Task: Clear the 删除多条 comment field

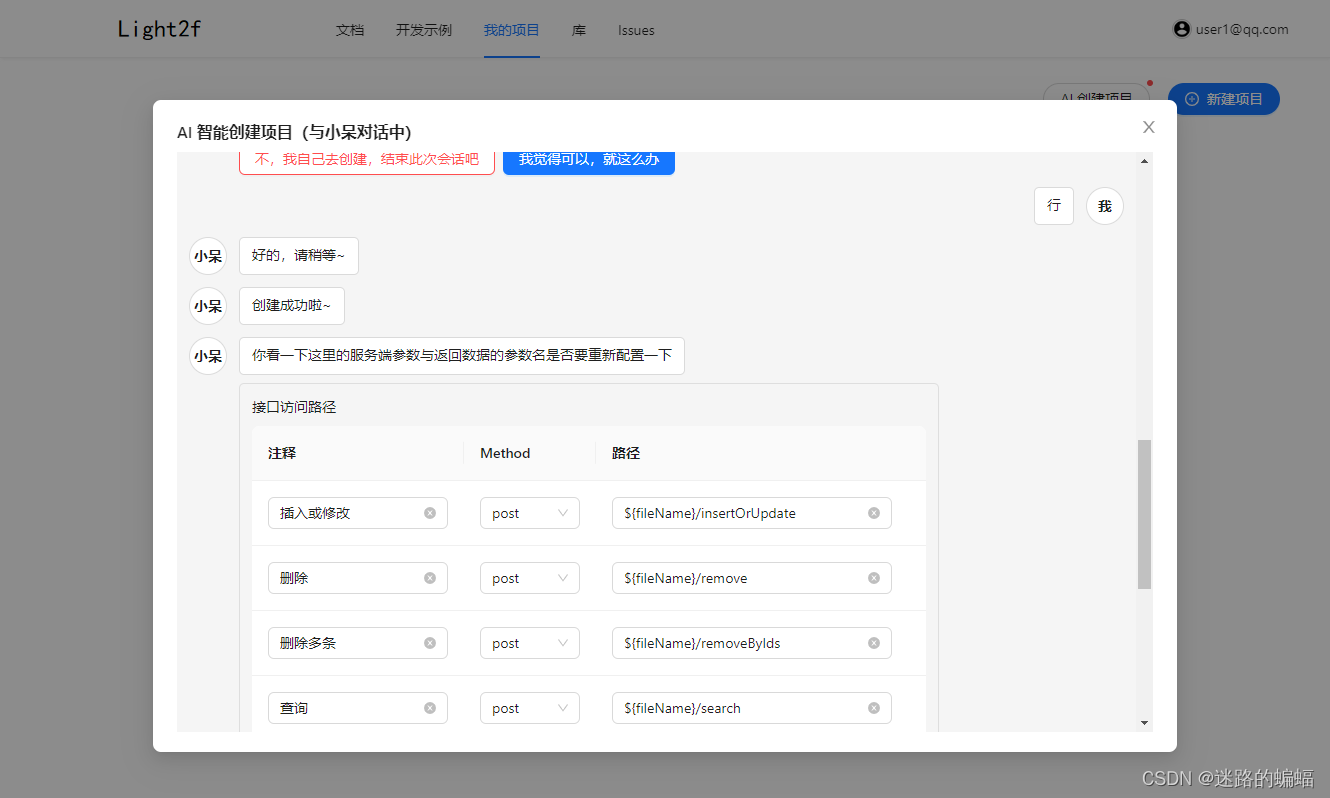Action: (x=430, y=643)
